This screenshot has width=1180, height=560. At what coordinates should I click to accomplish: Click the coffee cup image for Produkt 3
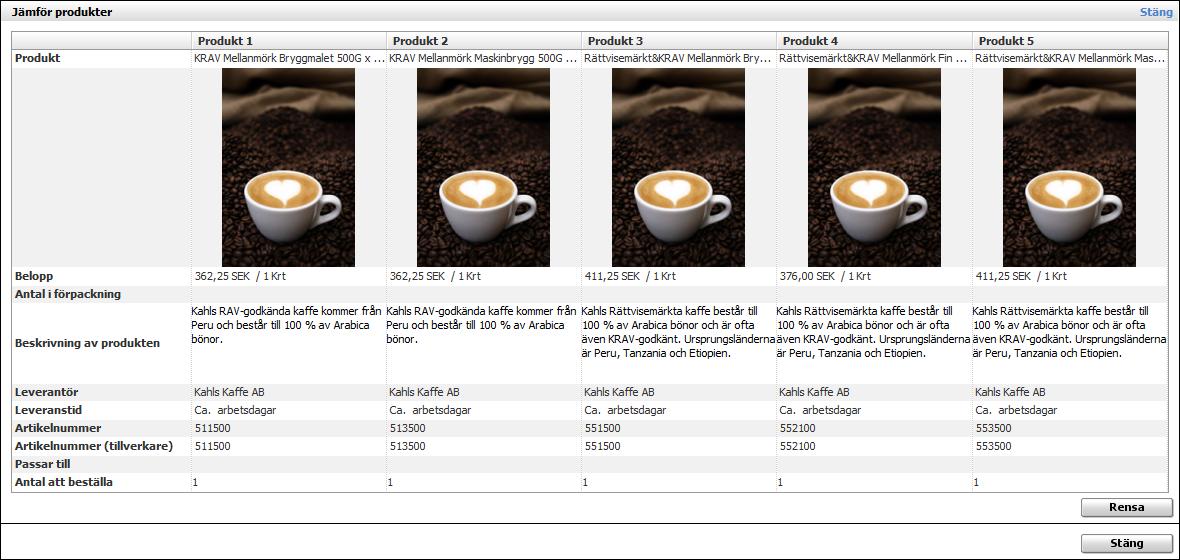pyautogui.click(x=678, y=167)
